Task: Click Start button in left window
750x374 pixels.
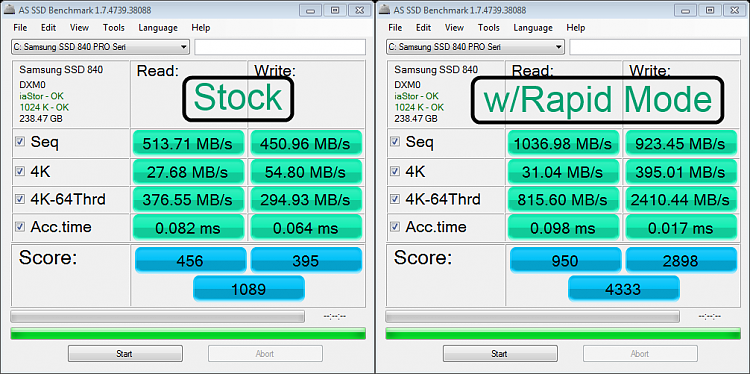Action: click(x=125, y=354)
